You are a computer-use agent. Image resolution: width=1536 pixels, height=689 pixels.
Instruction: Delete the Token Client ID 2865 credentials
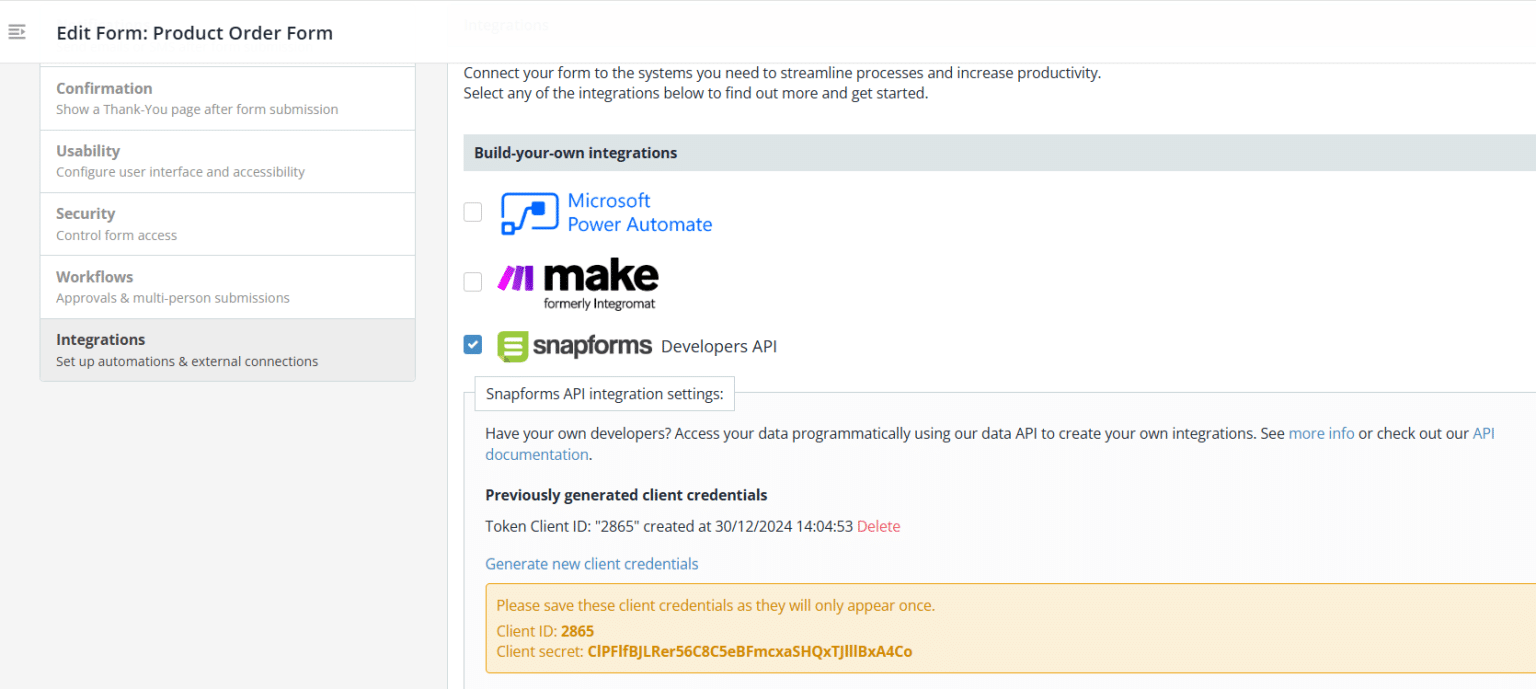pos(878,526)
